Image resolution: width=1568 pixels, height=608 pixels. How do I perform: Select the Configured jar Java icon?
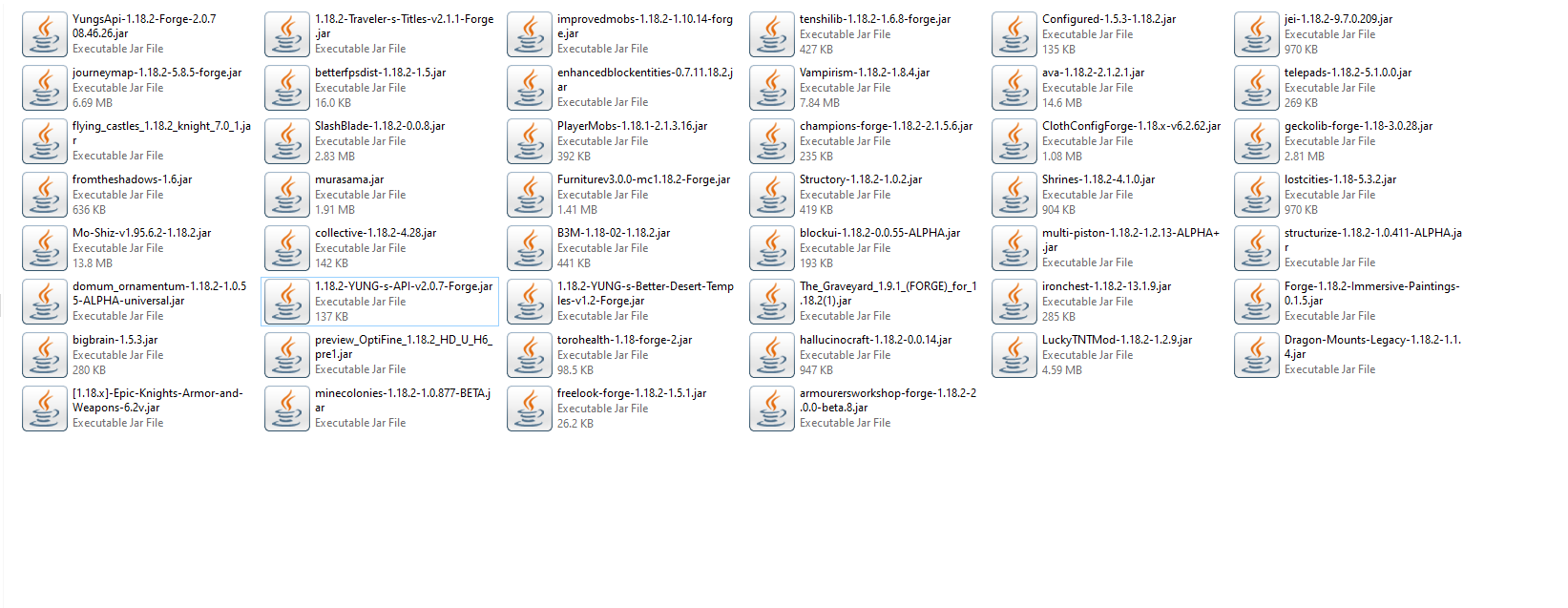coord(1014,34)
